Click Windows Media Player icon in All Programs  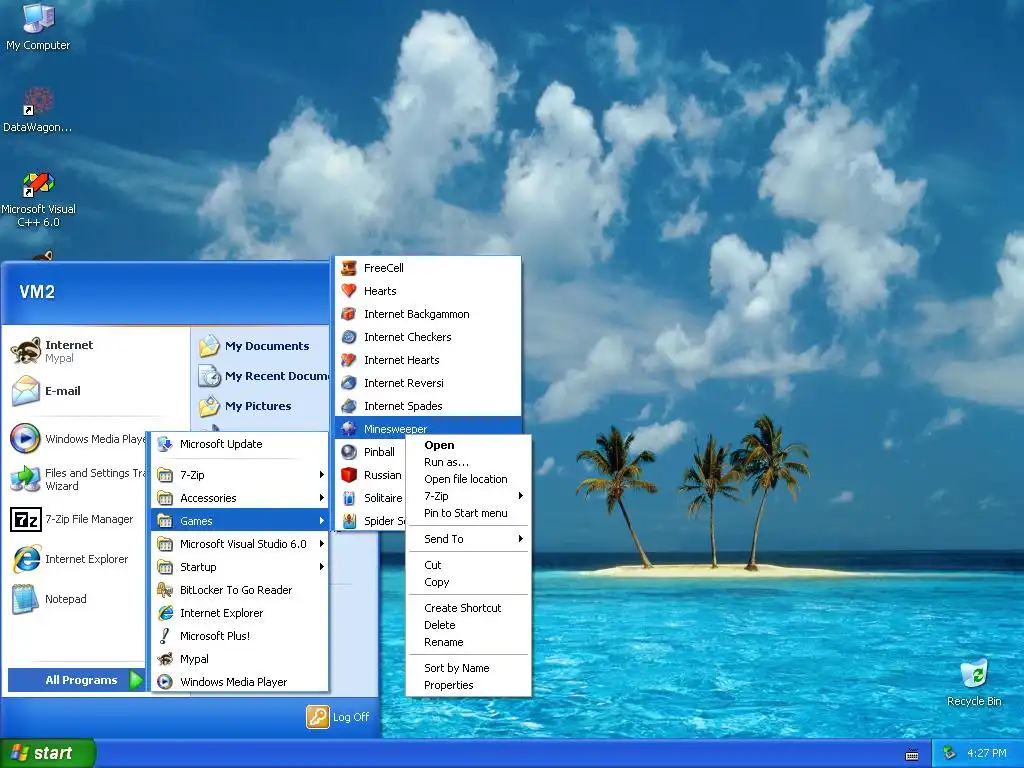pyautogui.click(x=165, y=682)
